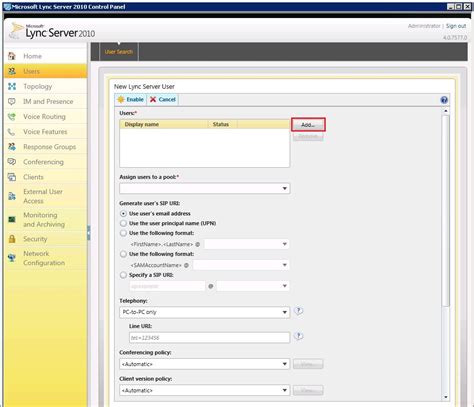The image size is (474, 407).
Task: Click the Add... button for Users
Action: (308, 125)
